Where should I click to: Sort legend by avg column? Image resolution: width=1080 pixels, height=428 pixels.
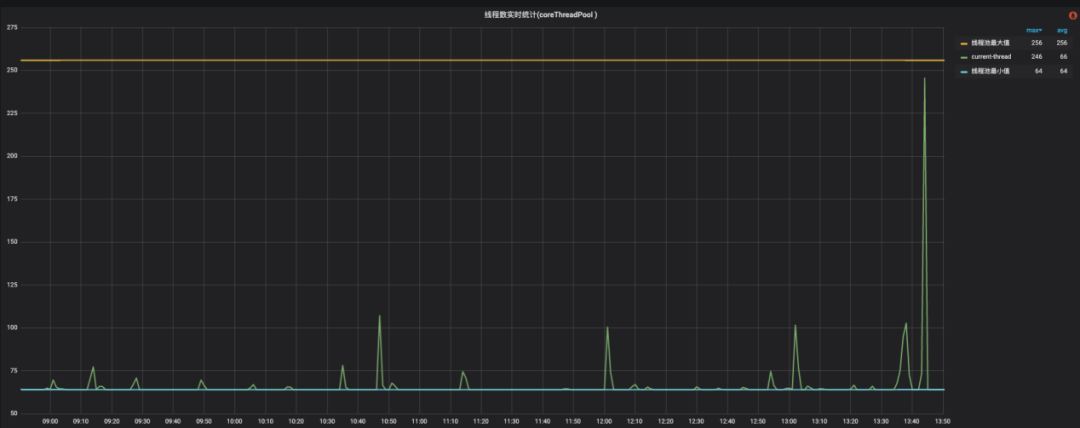pos(1062,30)
